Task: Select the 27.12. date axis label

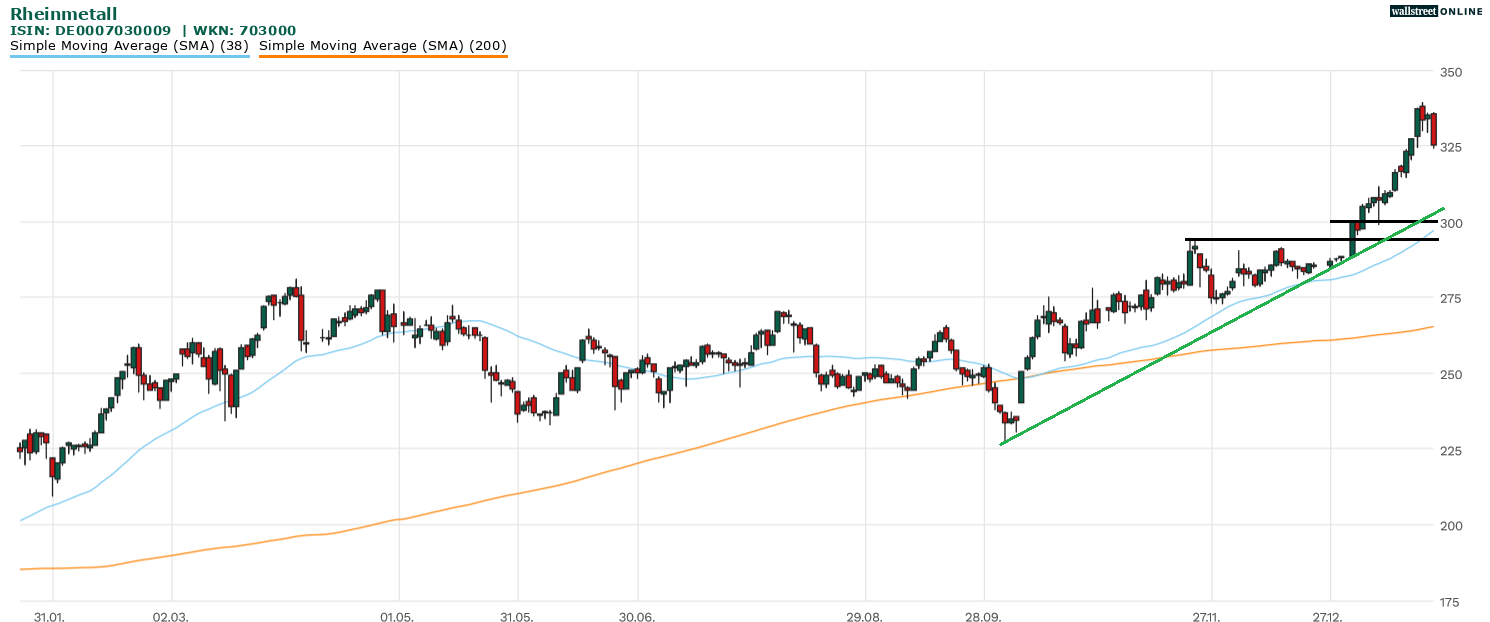Action: click(1329, 617)
